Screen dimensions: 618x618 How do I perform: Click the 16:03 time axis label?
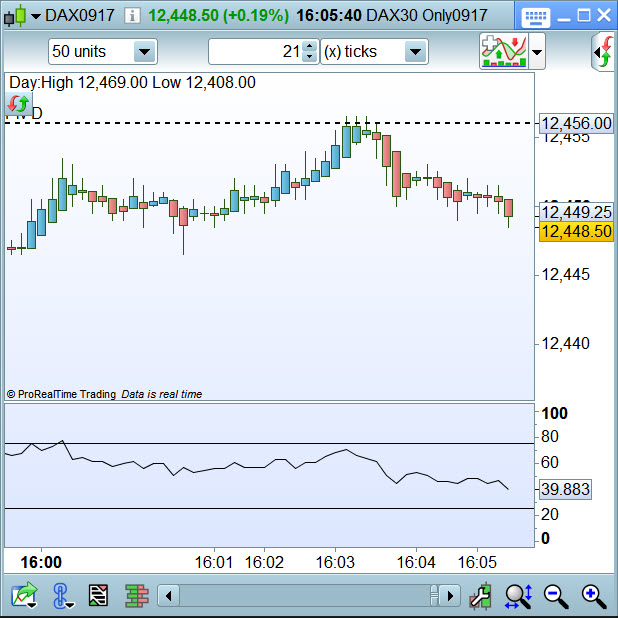335,562
